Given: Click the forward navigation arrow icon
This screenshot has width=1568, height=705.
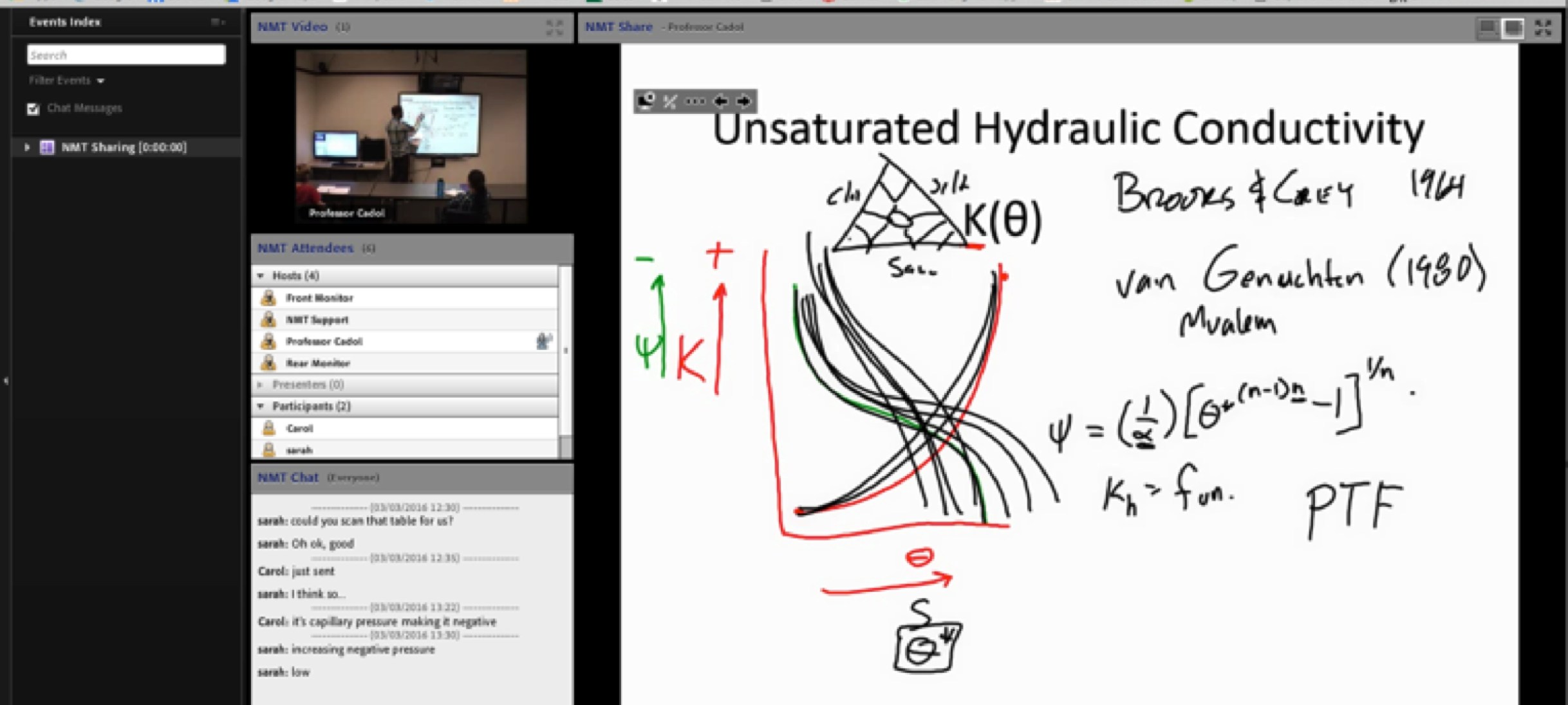Looking at the screenshot, I should (745, 101).
